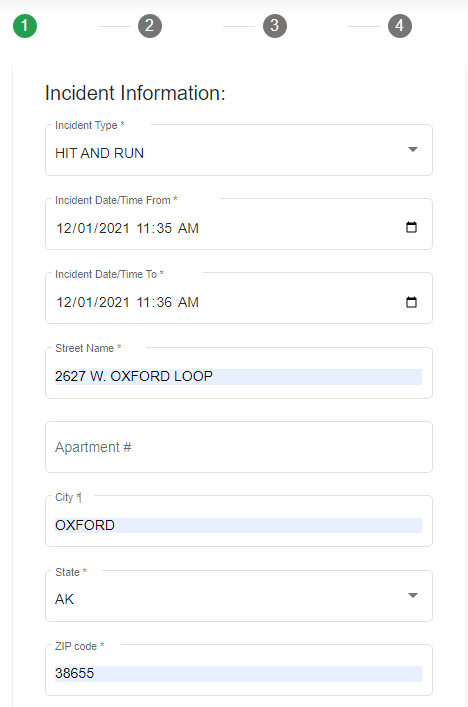Click the Incident Information heading
The height and width of the screenshot is (707, 468).
135,93
